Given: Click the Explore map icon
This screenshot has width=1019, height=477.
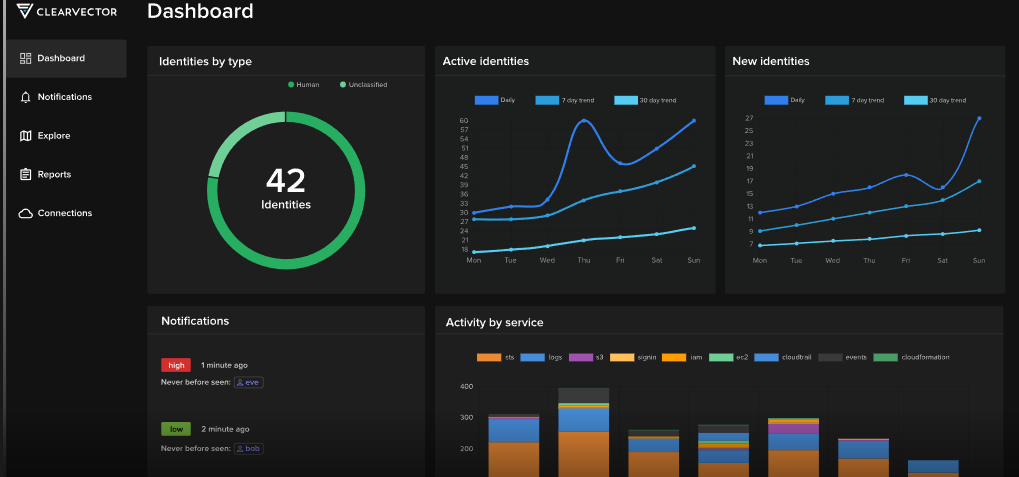Looking at the screenshot, I should point(26,136).
